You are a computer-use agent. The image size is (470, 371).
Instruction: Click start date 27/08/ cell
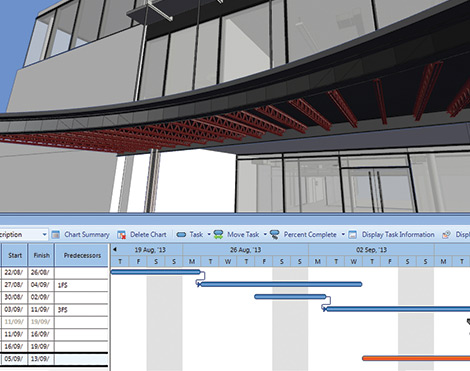click(x=14, y=285)
